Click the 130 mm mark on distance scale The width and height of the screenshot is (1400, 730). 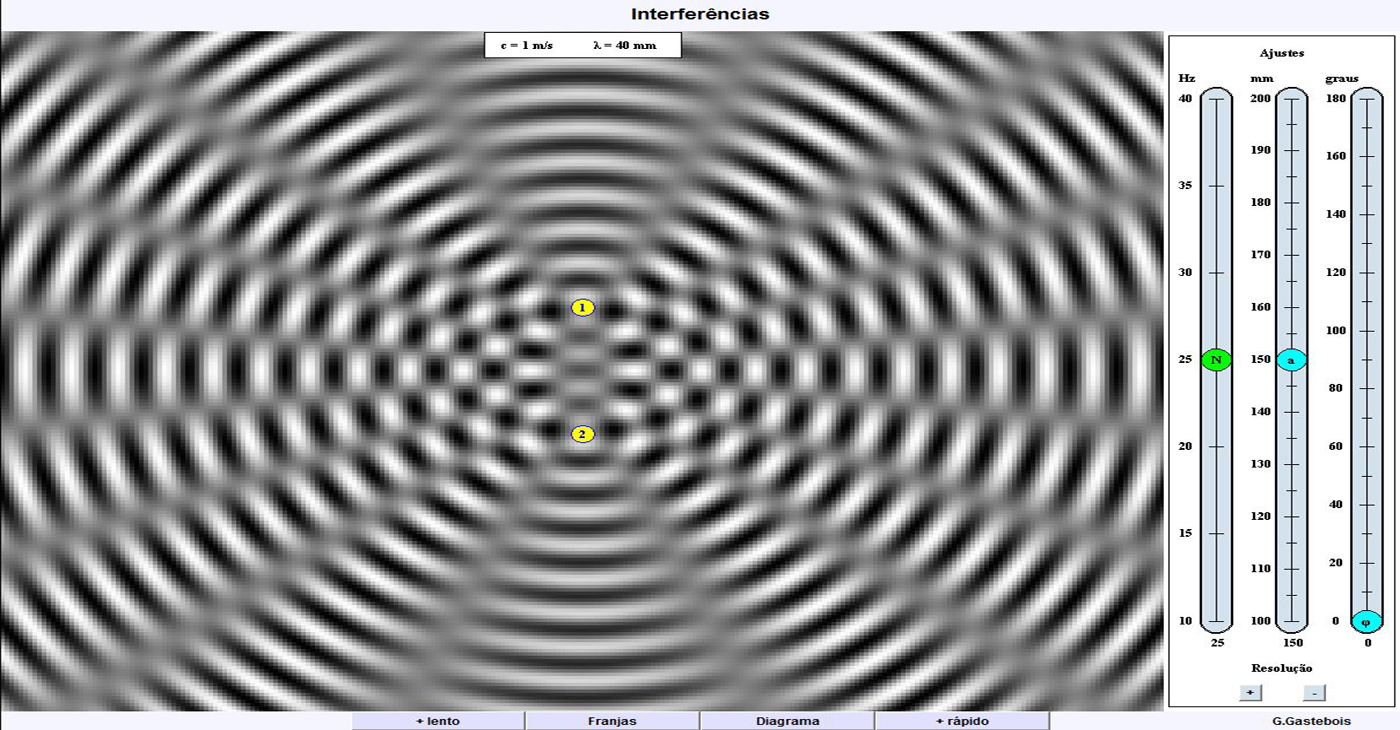(x=1260, y=464)
